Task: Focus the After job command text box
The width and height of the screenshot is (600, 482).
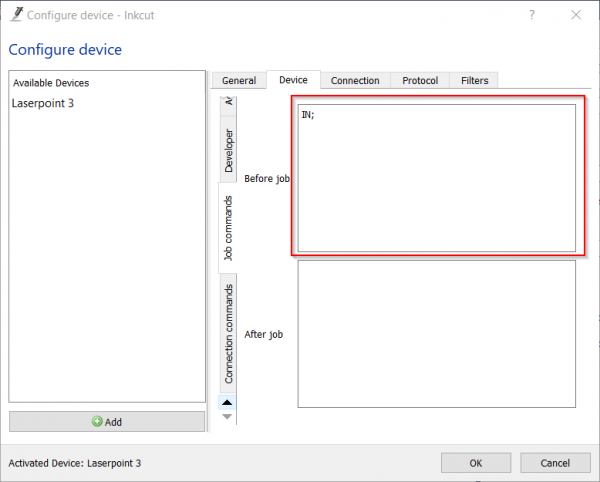Action: pos(437,334)
